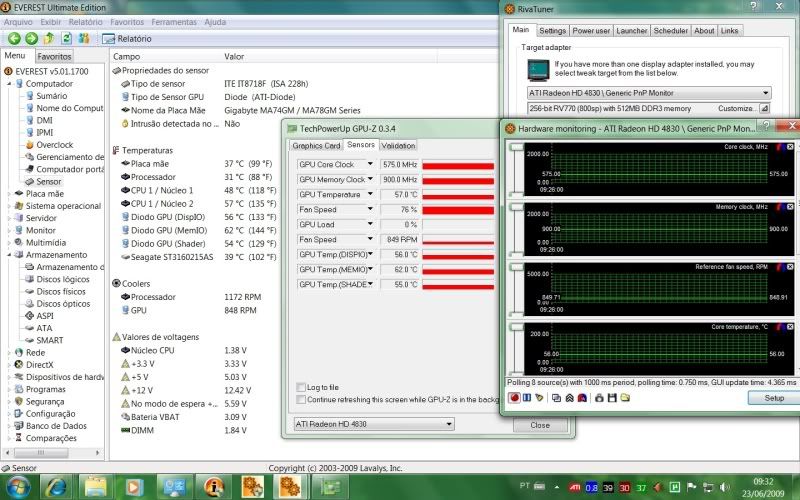800x500 pixels.
Task: Click the tag icon in Hardware monitoring toolbar
Action: pyautogui.click(x=539, y=397)
